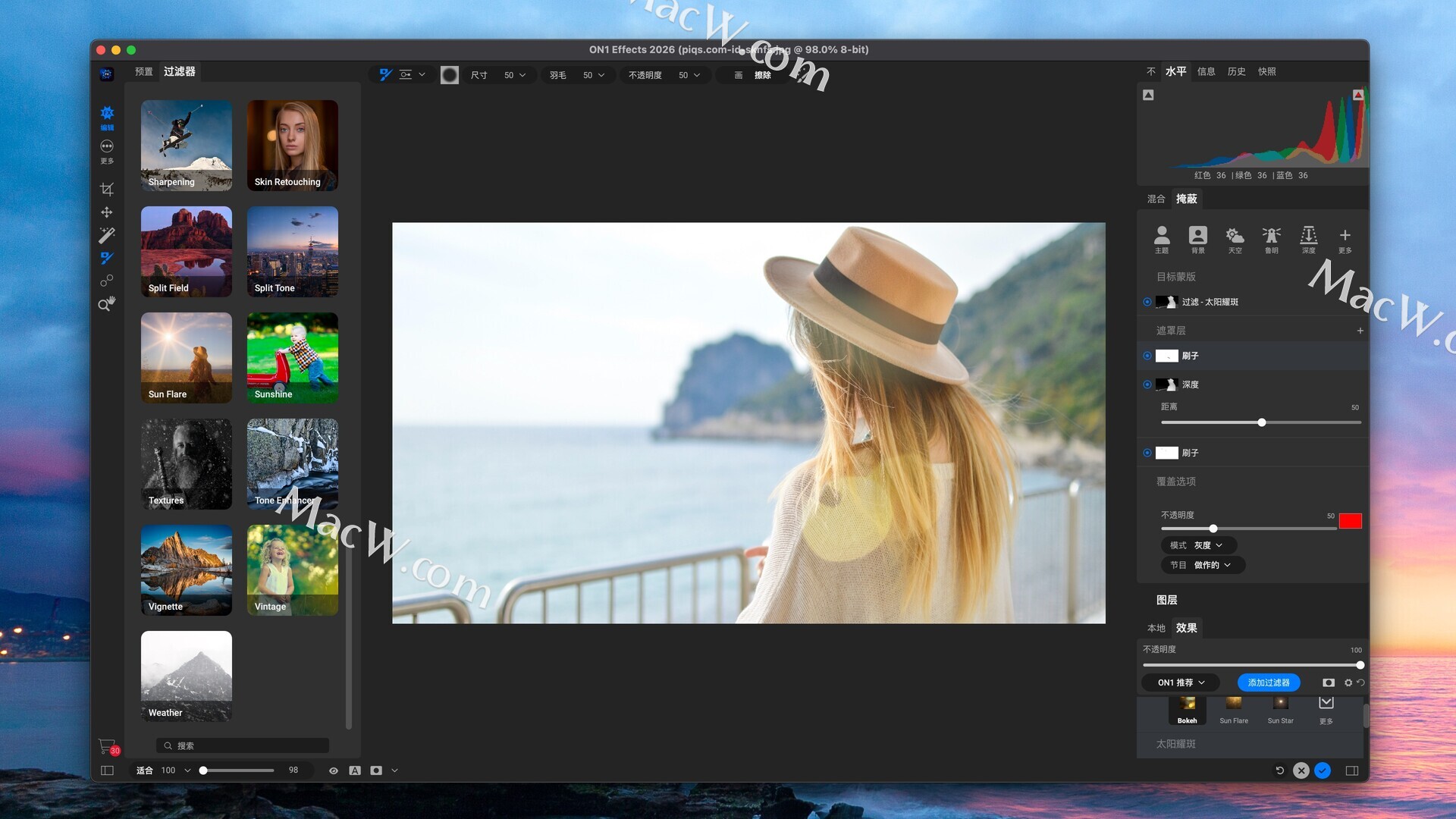Select the Transform move tool
Viewport: 1456px width, 819px height.
point(107,212)
